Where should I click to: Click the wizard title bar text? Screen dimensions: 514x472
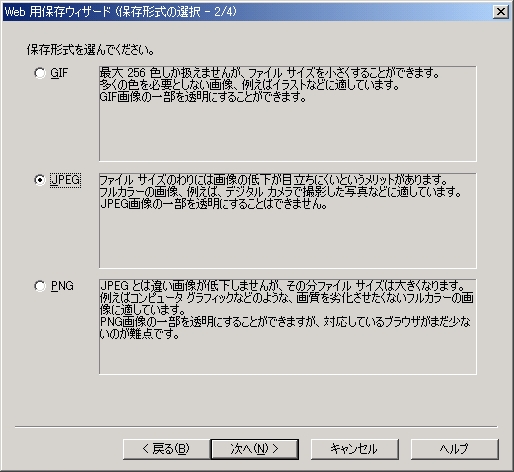(121, 12)
